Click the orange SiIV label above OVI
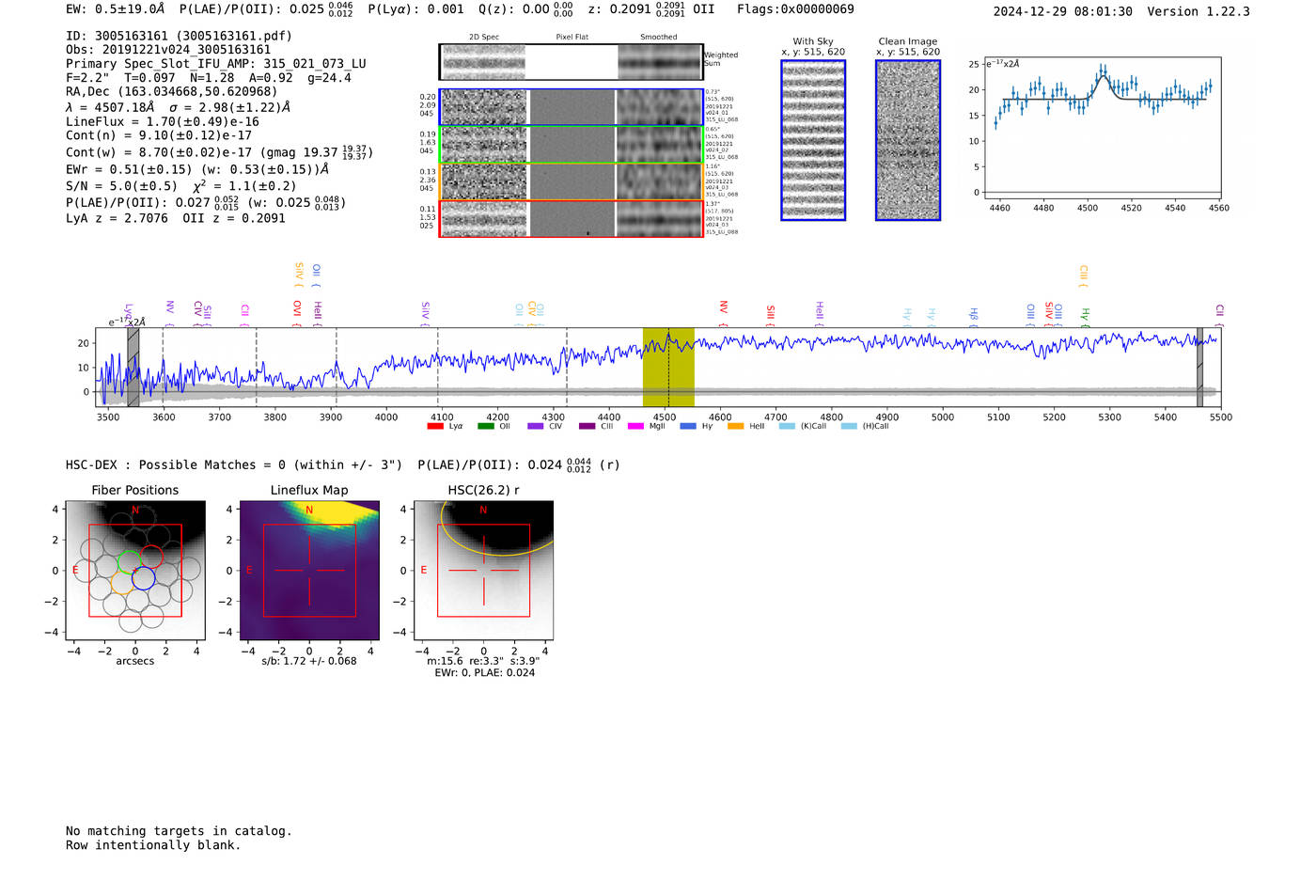1316x896 pixels. [x=299, y=275]
